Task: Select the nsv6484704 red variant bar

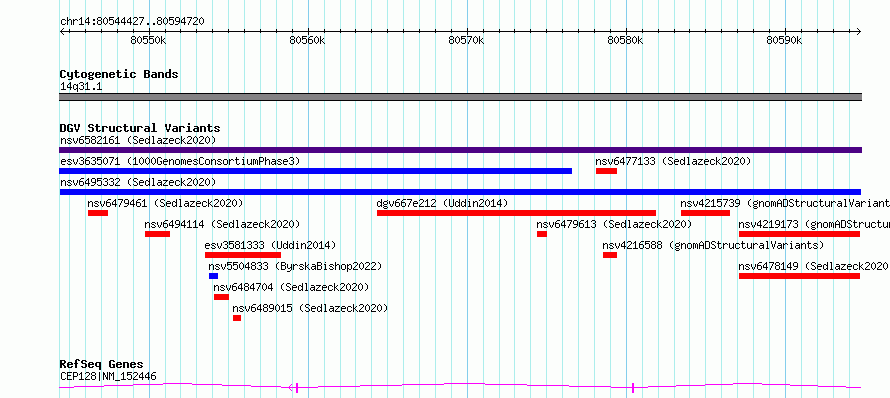Action: pyautogui.click(x=221, y=297)
